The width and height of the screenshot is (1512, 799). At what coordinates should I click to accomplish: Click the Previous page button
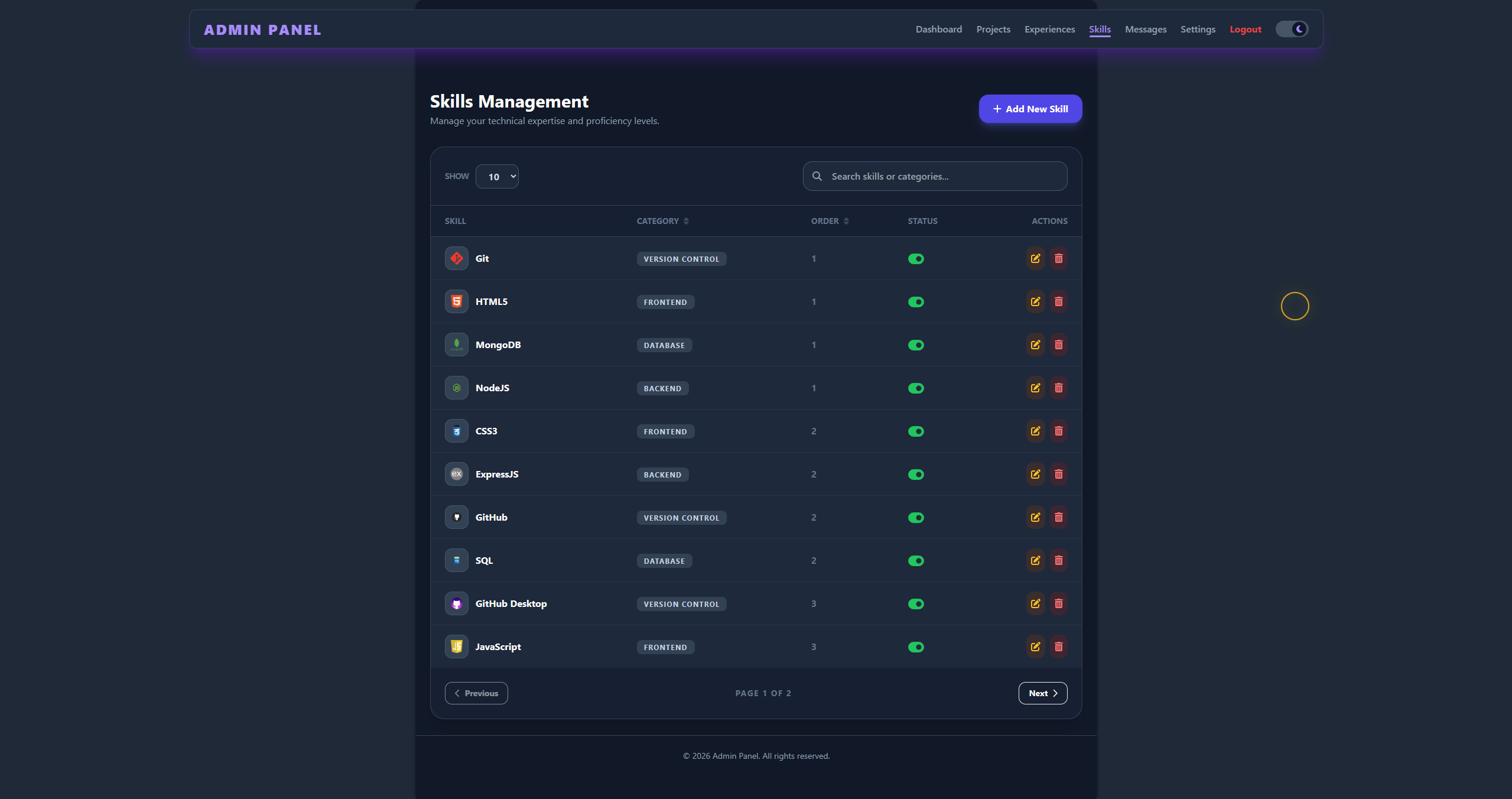pyautogui.click(x=476, y=693)
